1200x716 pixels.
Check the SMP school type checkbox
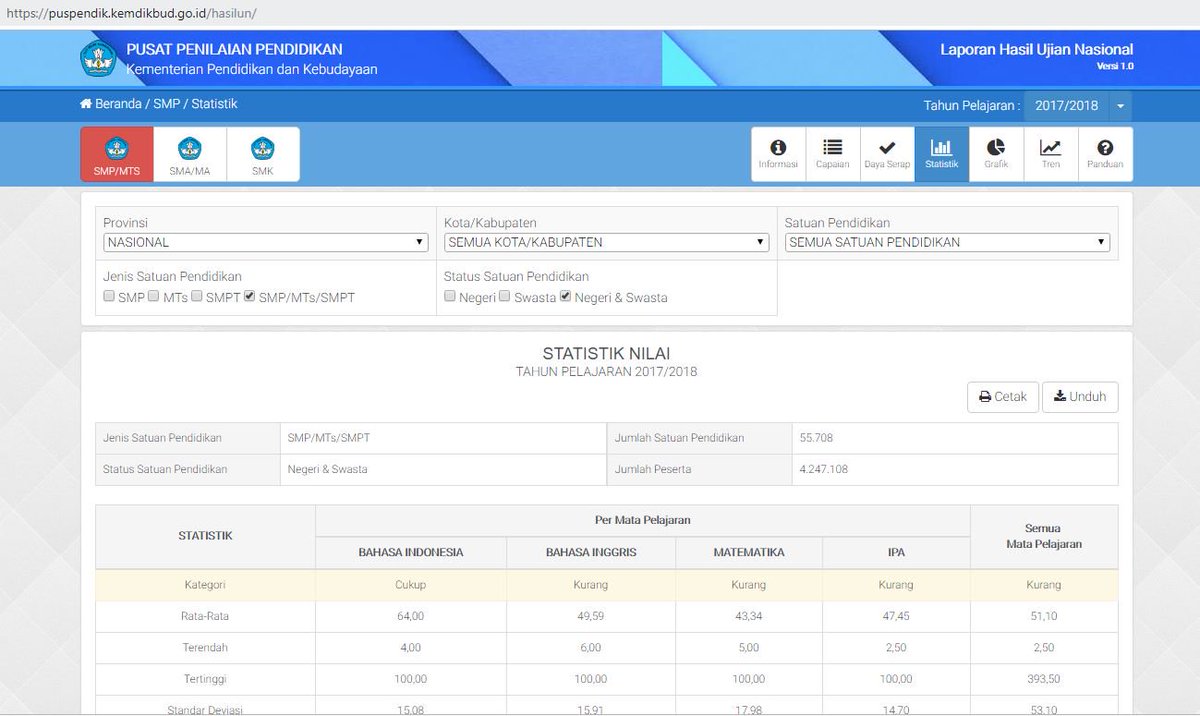coord(109,297)
